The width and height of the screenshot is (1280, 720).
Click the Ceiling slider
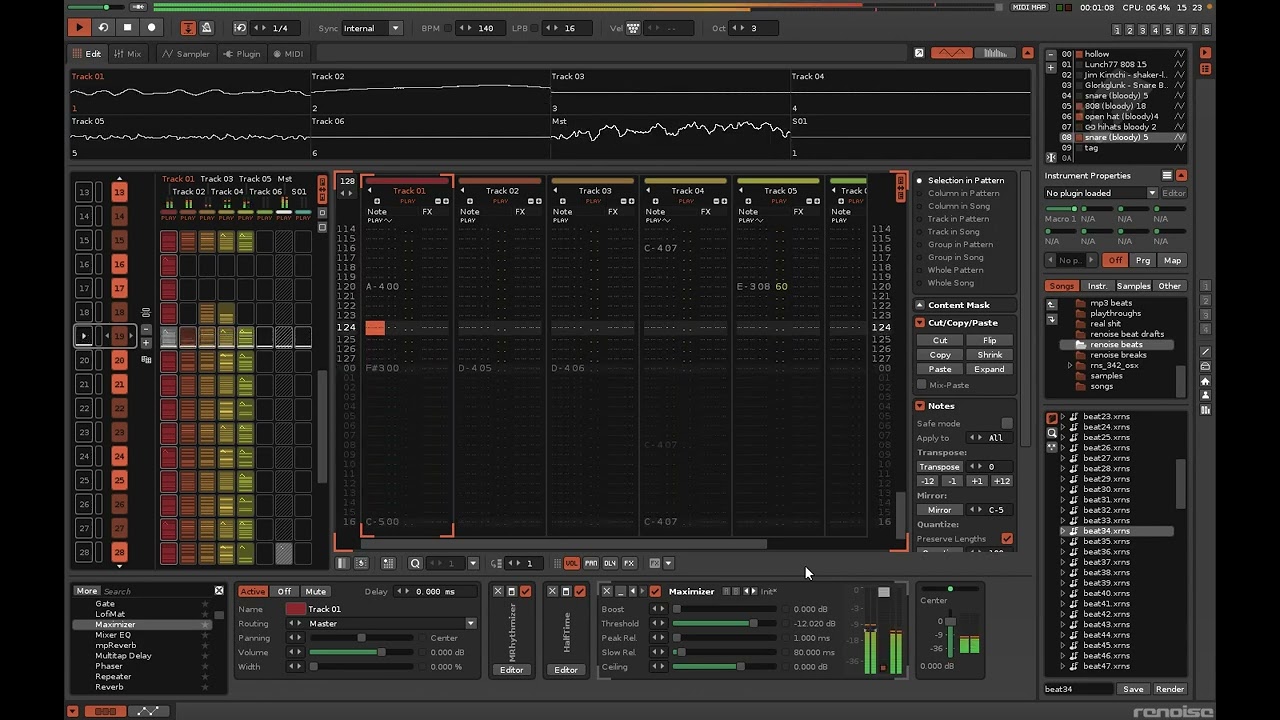click(x=723, y=667)
